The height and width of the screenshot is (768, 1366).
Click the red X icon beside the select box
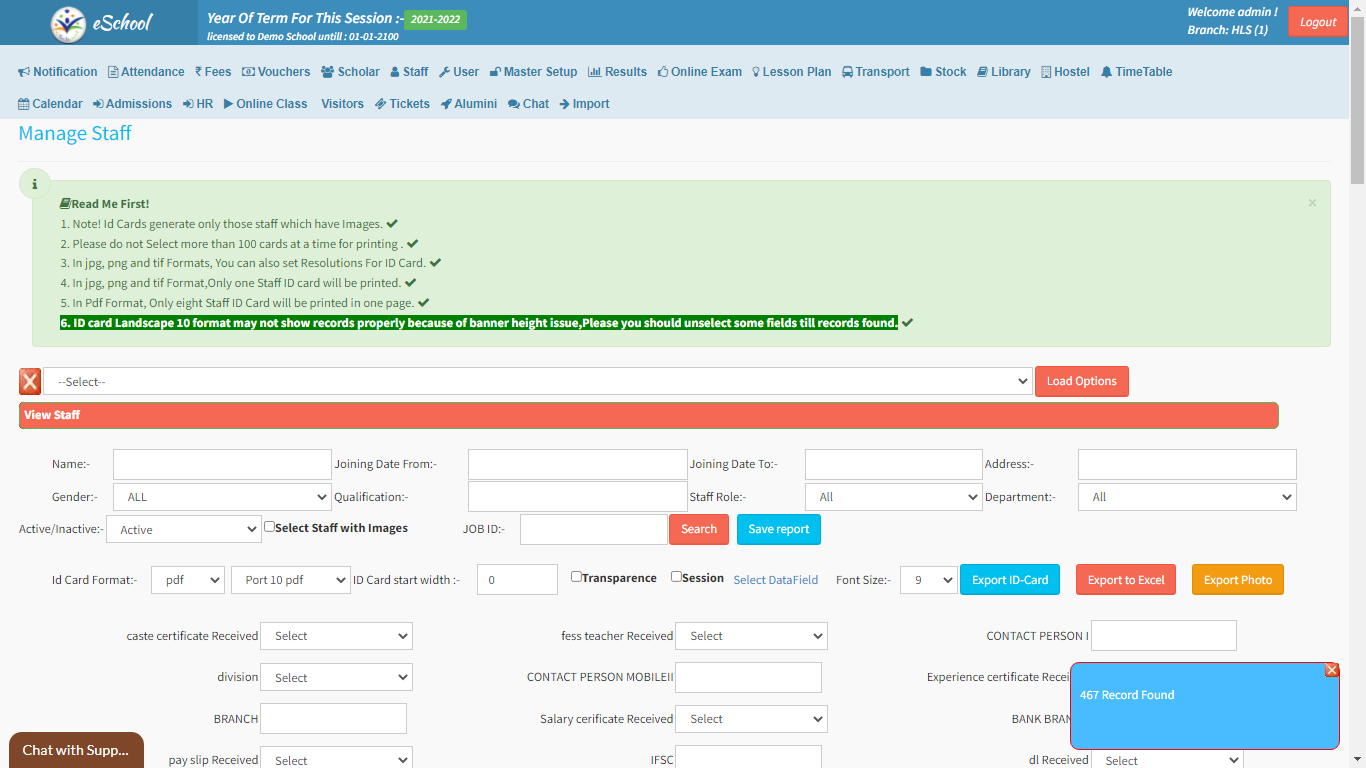tap(30, 381)
